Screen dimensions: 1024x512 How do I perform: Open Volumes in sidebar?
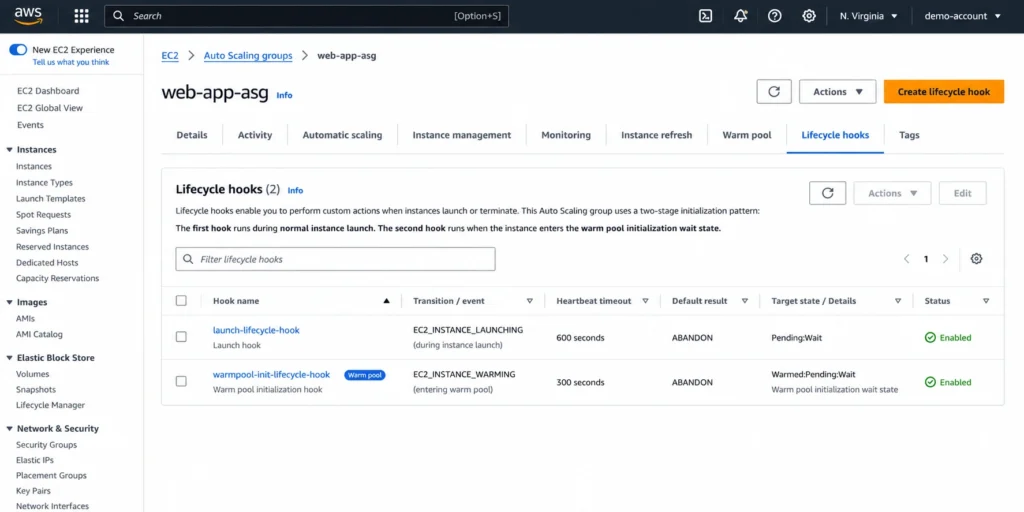coord(33,374)
